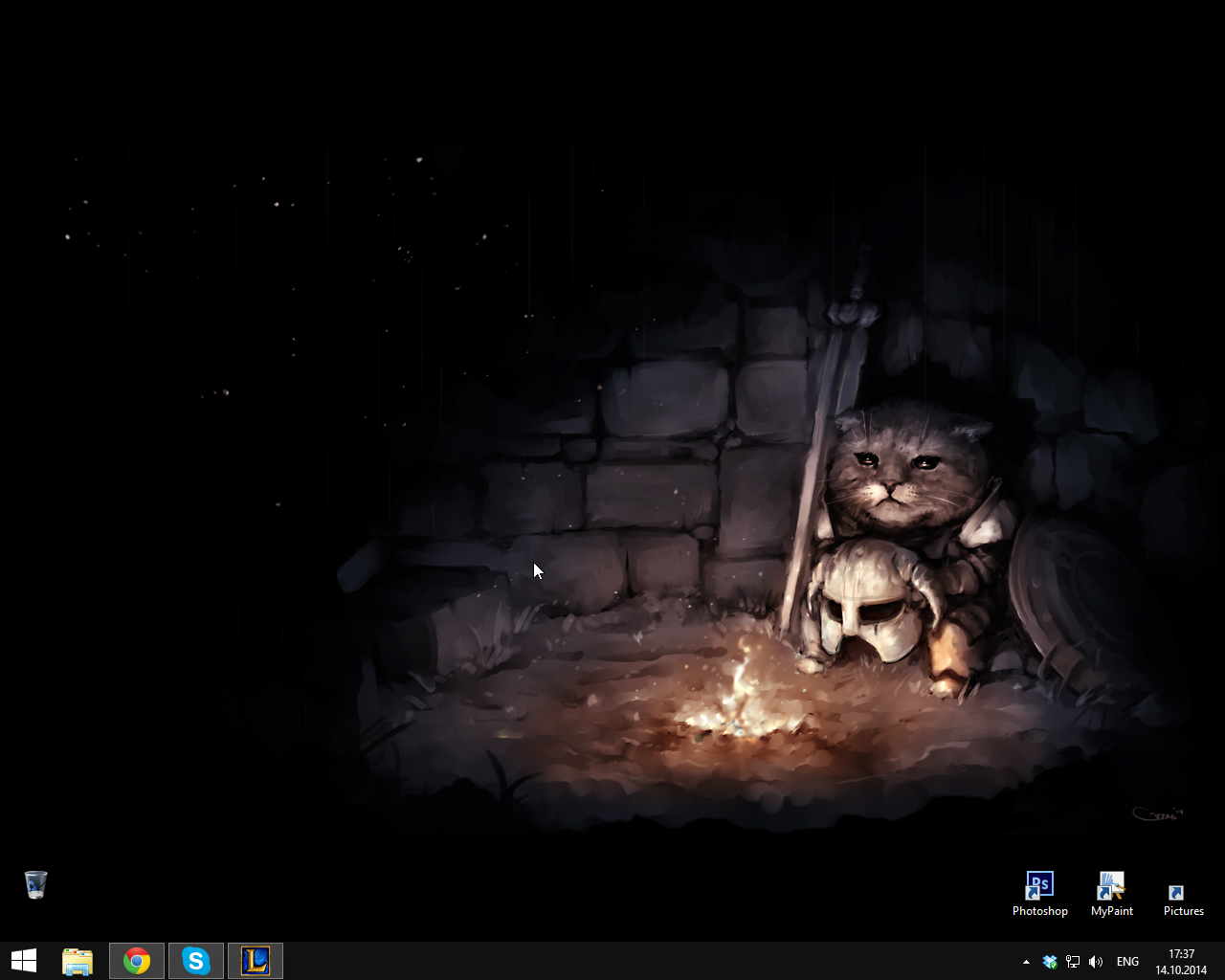
Task: Open the volume control speaker icon
Action: pos(1096,962)
